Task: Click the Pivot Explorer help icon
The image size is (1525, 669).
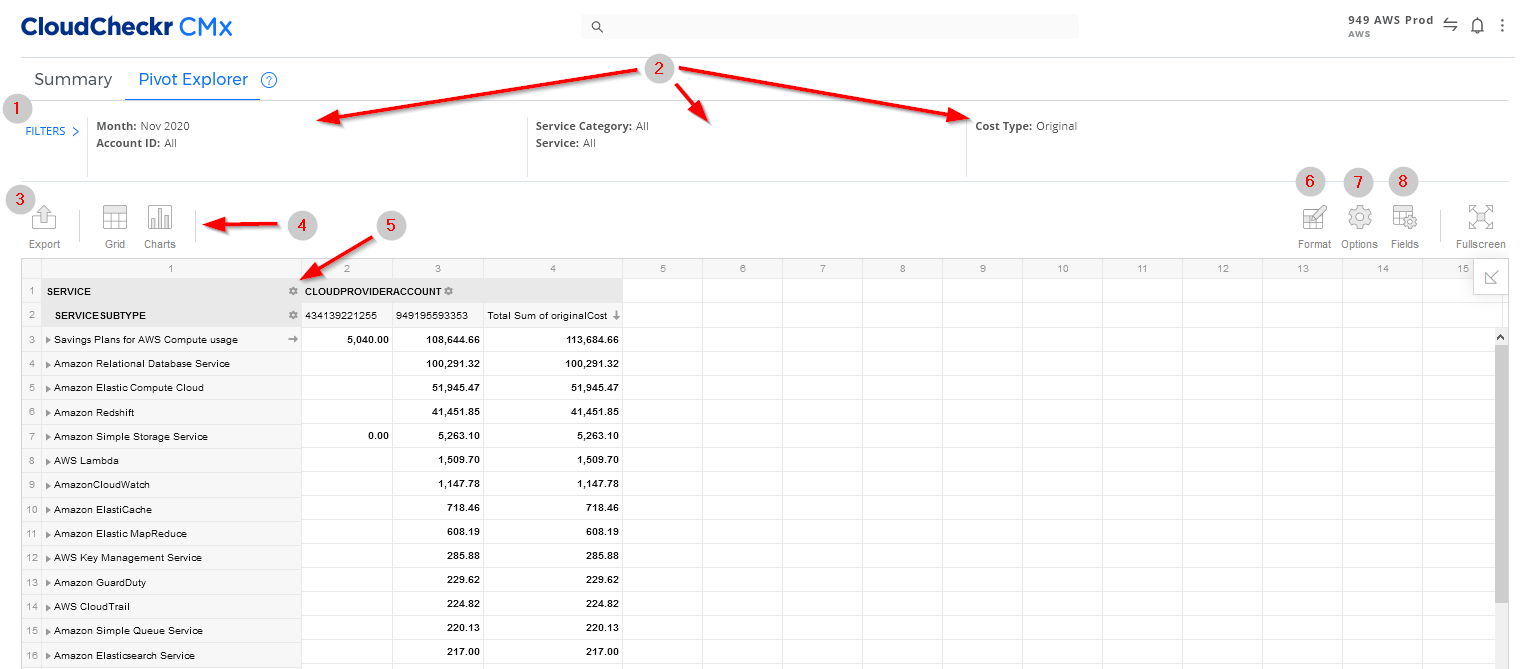Action: point(269,80)
